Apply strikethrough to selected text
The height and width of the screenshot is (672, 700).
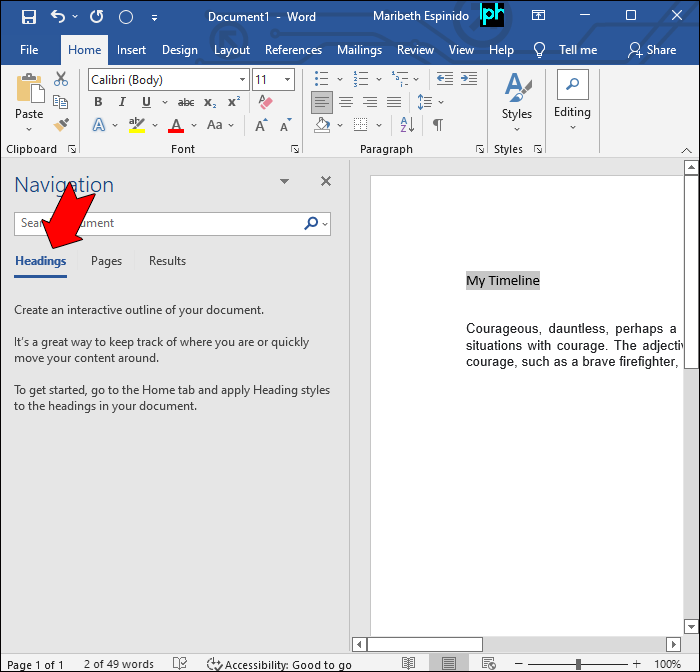click(185, 102)
